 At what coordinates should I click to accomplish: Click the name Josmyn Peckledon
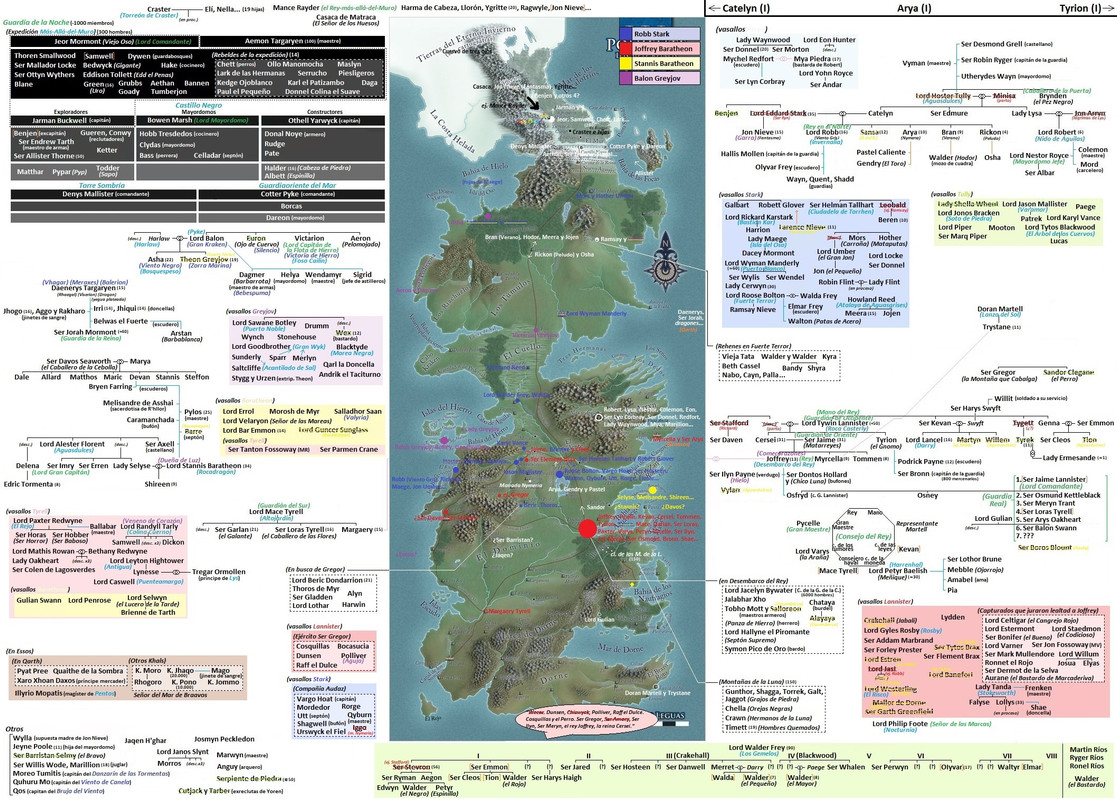coord(224,739)
